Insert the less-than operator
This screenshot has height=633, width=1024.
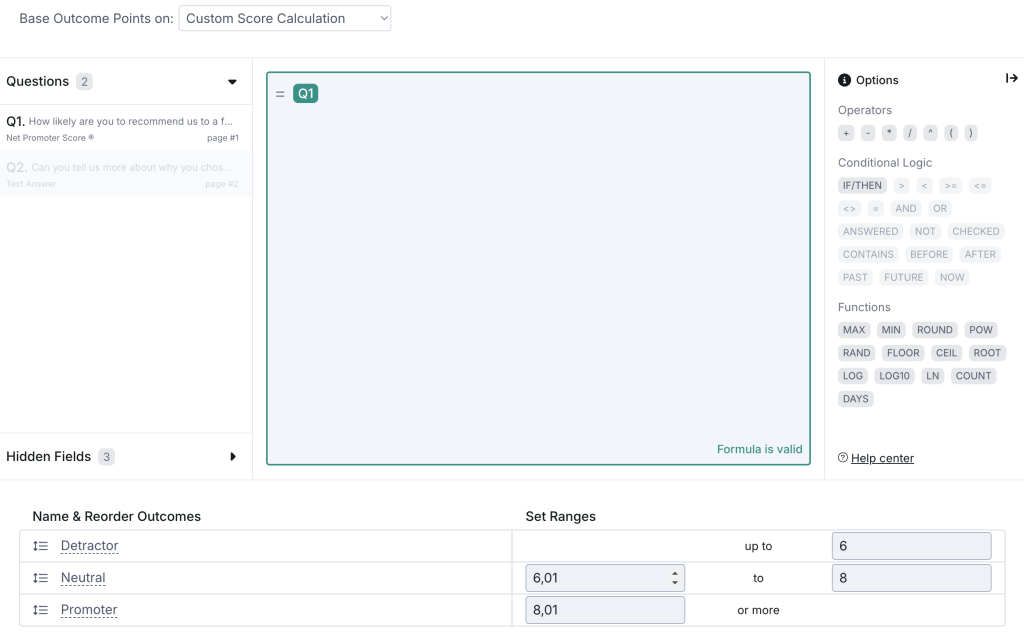click(x=925, y=186)
